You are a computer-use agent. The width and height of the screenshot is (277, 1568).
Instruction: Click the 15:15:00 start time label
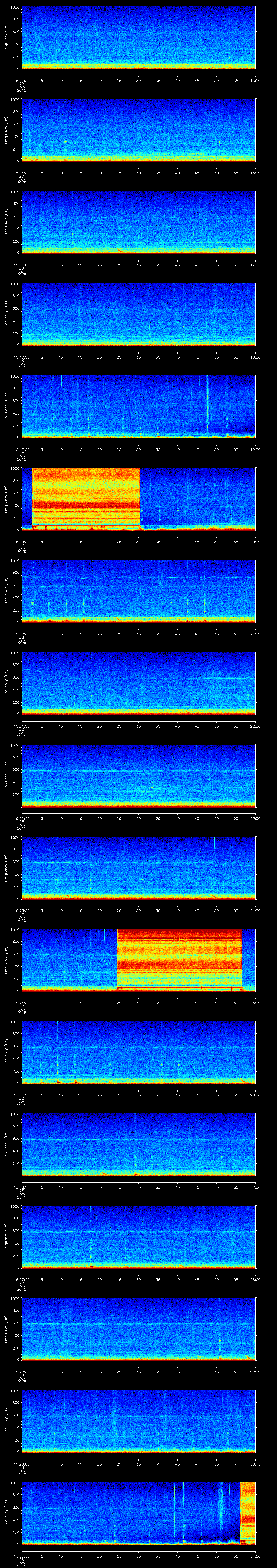21,173
